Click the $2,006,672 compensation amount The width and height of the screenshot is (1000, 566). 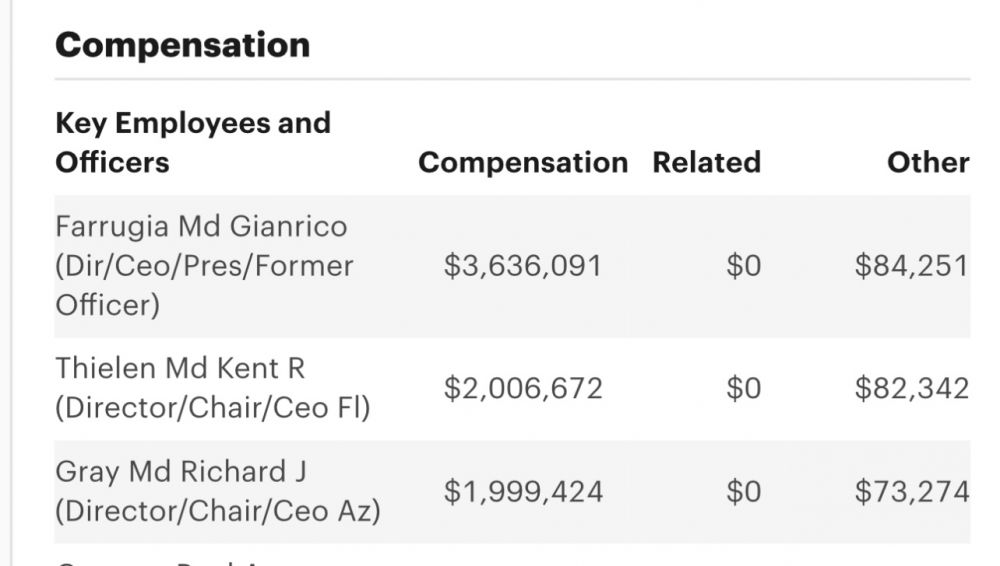click(523, 388)
